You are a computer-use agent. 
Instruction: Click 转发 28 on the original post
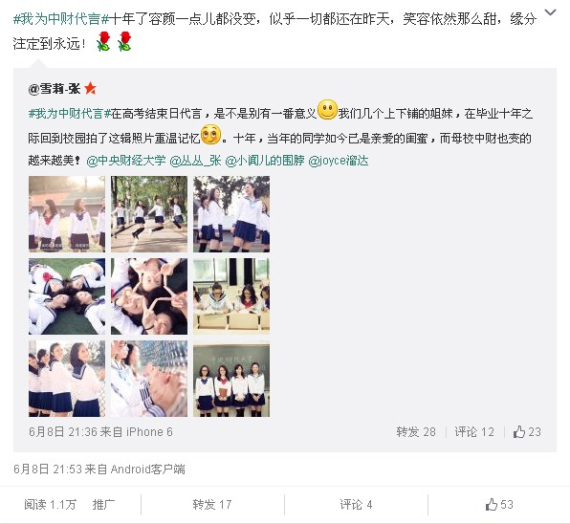point(416,432)
